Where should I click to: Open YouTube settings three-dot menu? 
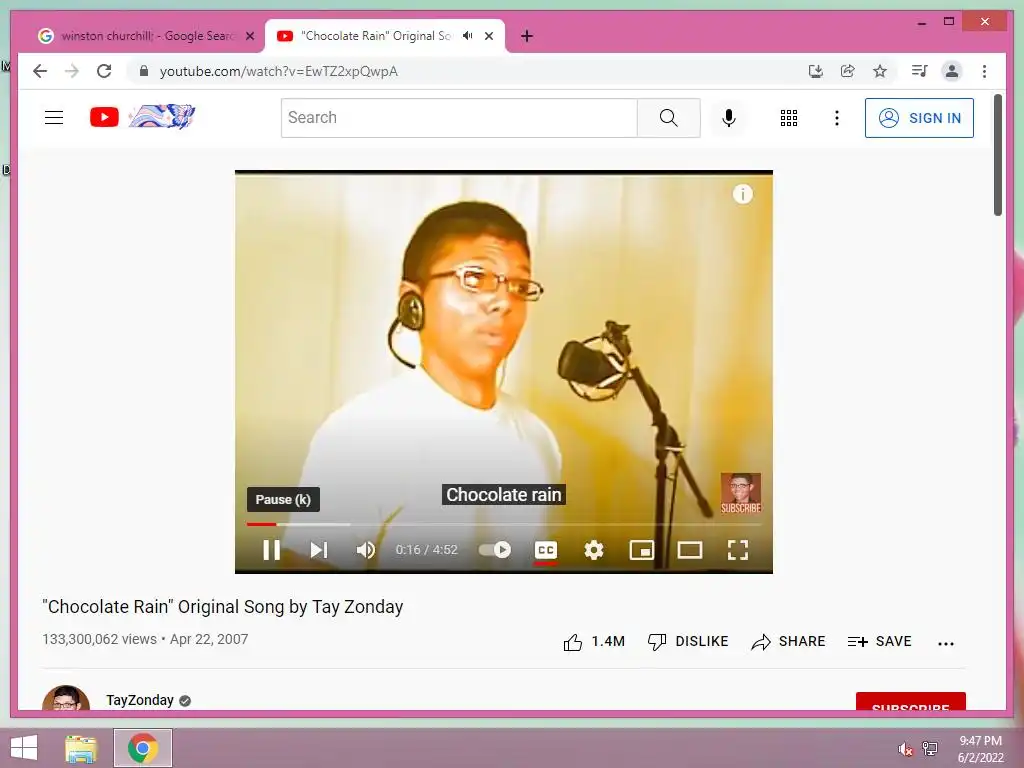[837, 118]
